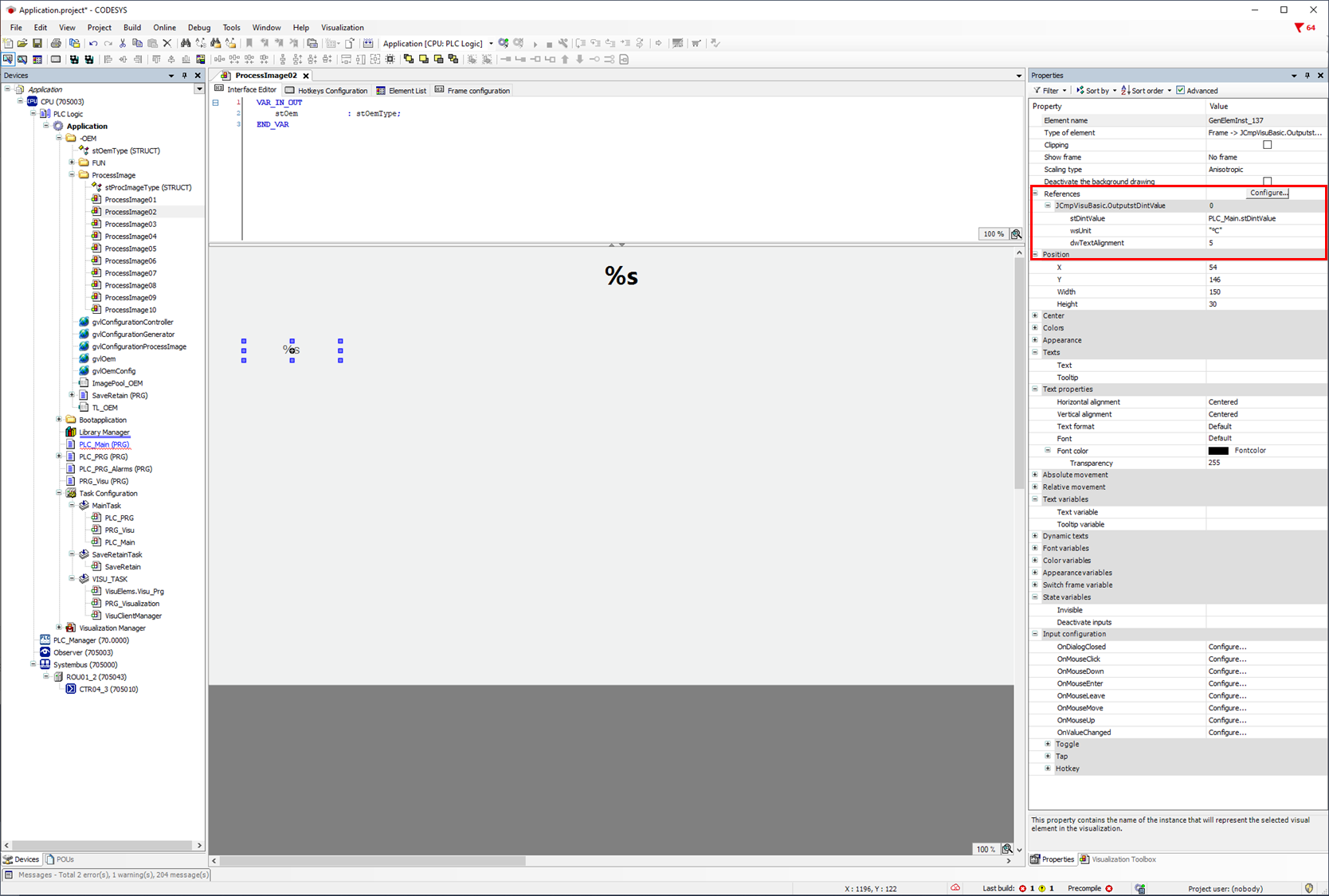Click the Open project folder icon

pyautogui.click(x=22, y=43)
